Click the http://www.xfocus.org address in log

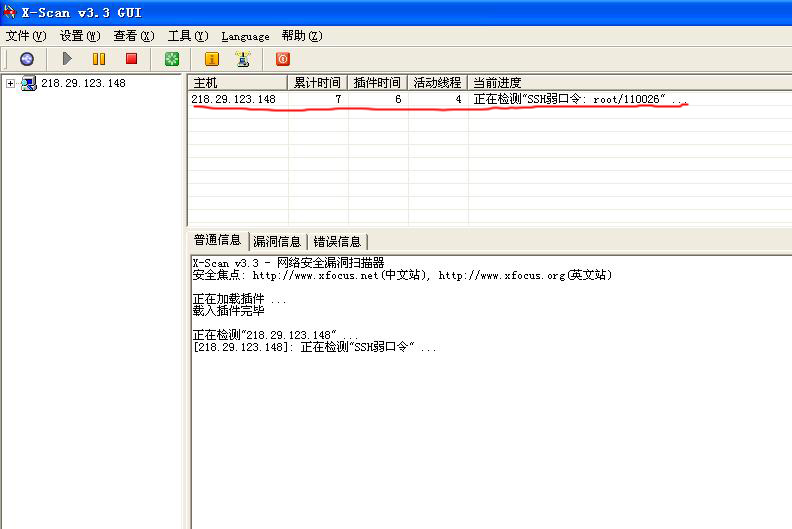click(502, 275)
